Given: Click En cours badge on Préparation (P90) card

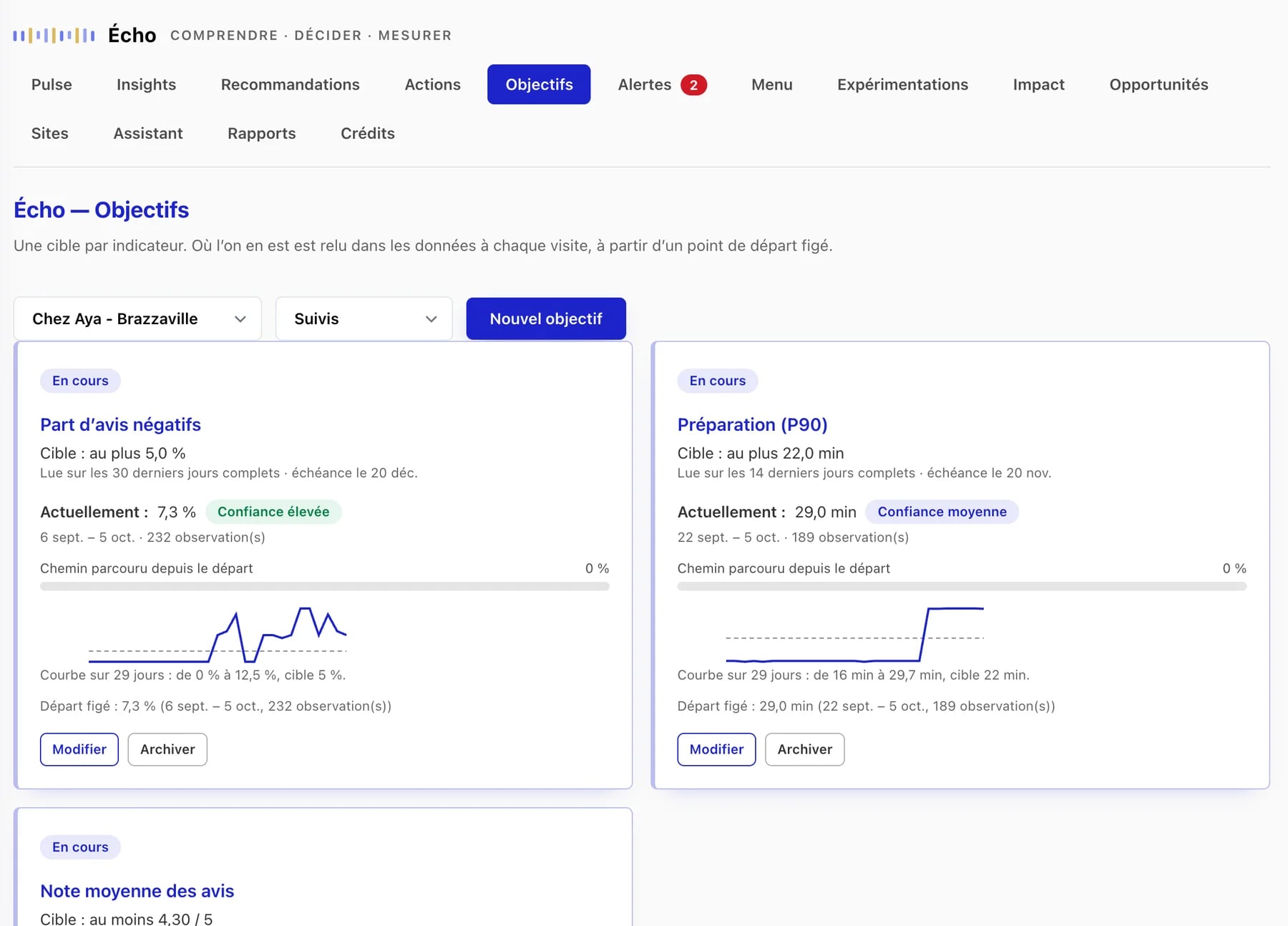Looking at the screenshot, I should click(x=718, y=381).
